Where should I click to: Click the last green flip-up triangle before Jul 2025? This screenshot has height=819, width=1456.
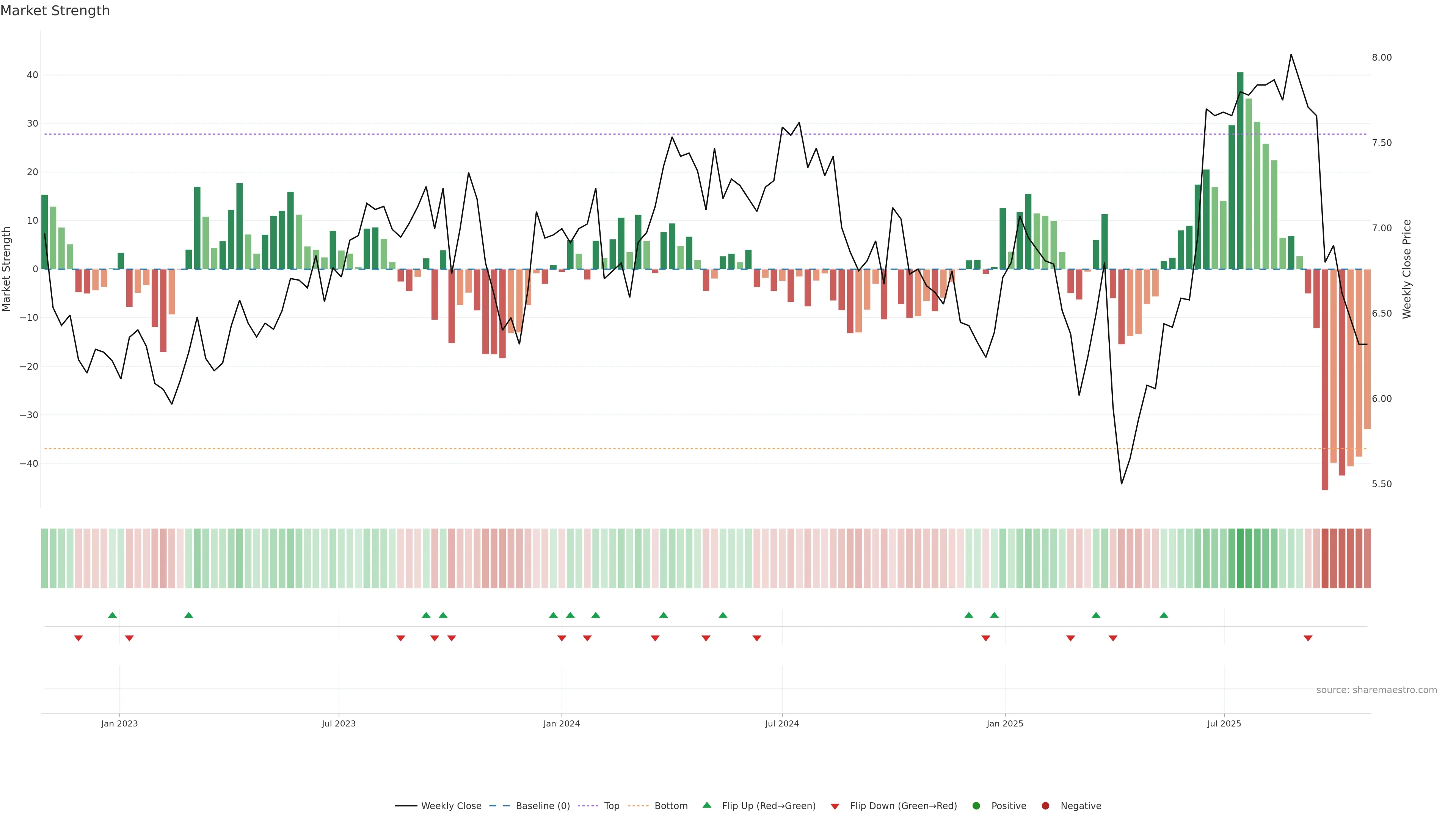1164,615
